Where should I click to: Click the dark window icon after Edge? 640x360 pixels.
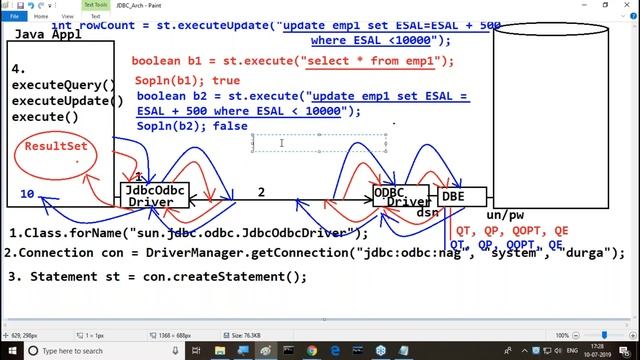[358, 351]
